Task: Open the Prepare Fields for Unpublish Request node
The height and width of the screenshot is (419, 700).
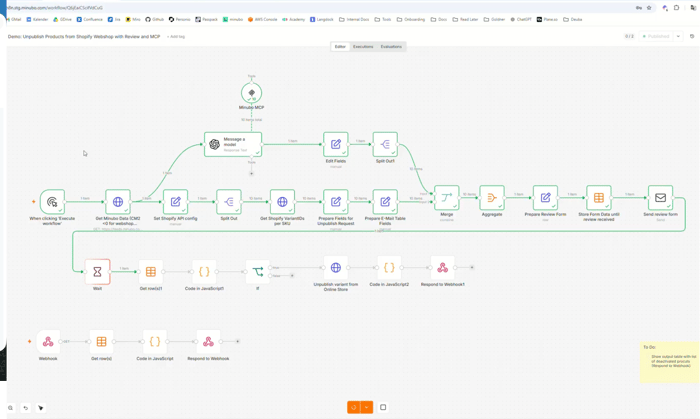Action: coord(336,202)
